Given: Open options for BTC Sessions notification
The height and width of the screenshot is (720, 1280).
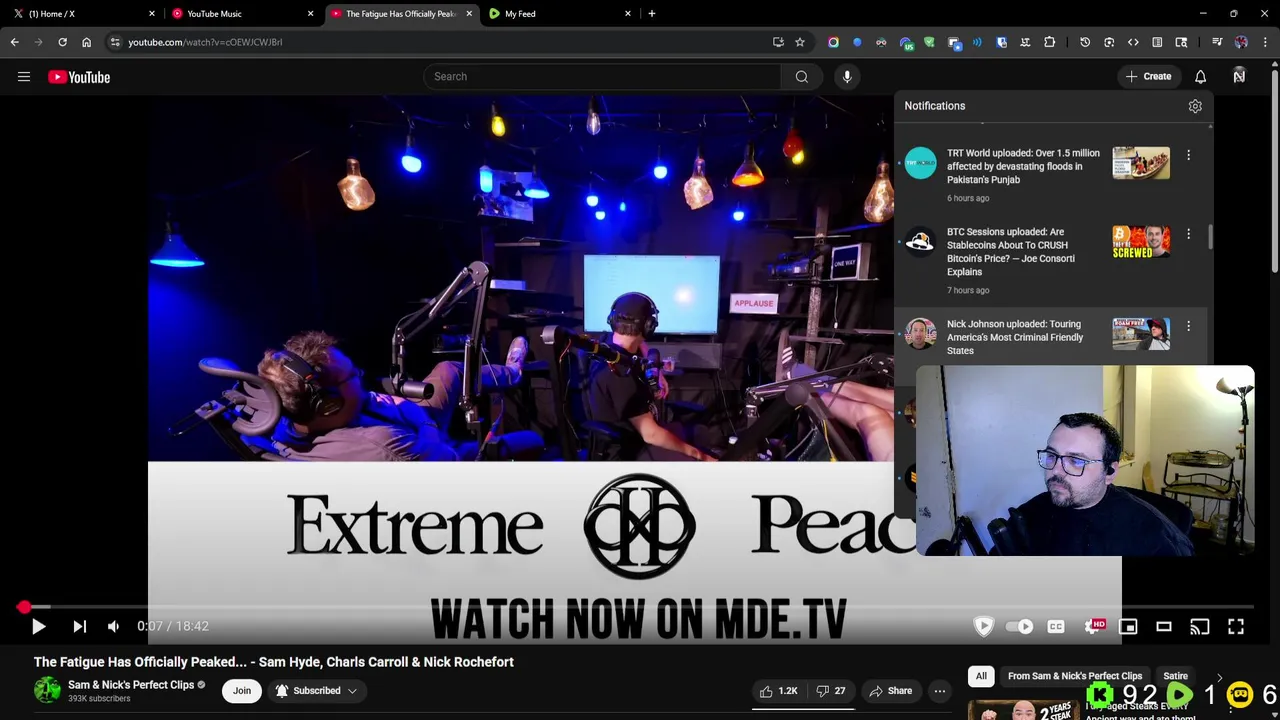Looking at the screenshot, I should (x=1188, y=234).
